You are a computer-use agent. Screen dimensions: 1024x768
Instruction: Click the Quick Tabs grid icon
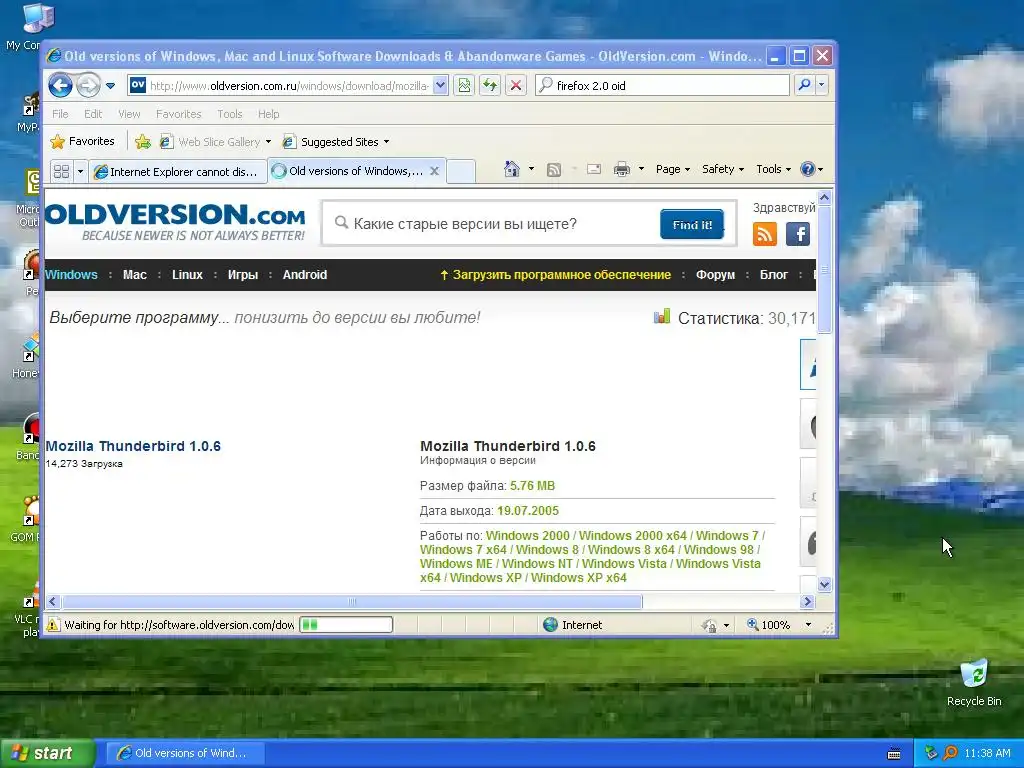tap(61, 171)
